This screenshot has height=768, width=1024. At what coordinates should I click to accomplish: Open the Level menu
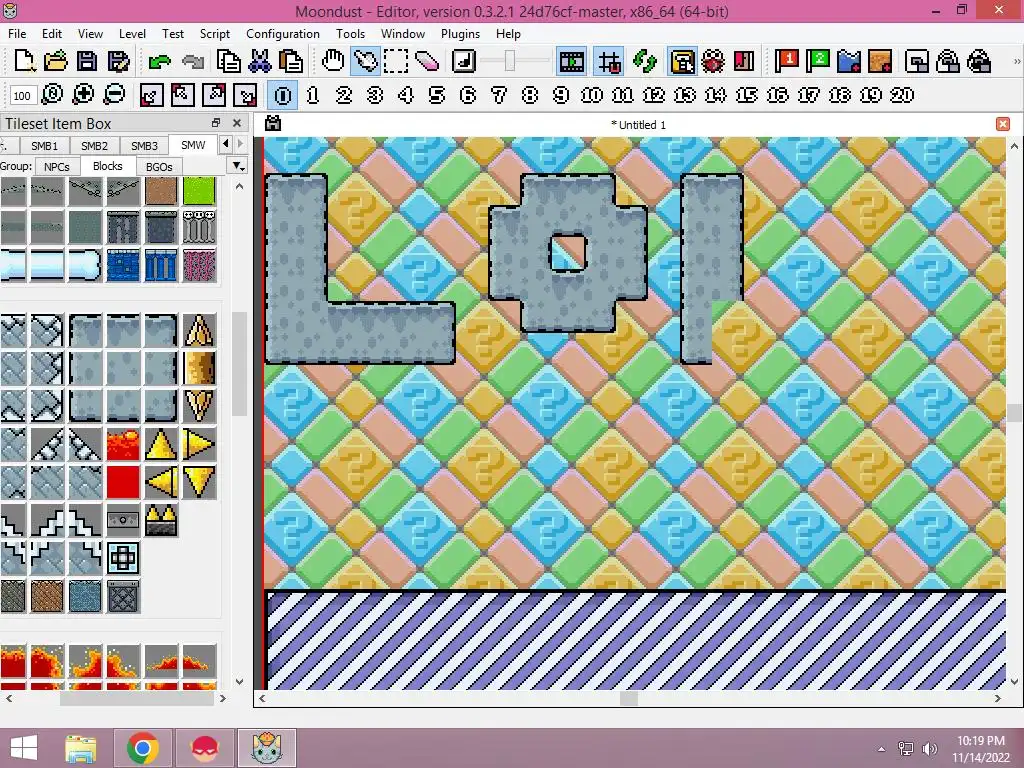coord(132,34)
